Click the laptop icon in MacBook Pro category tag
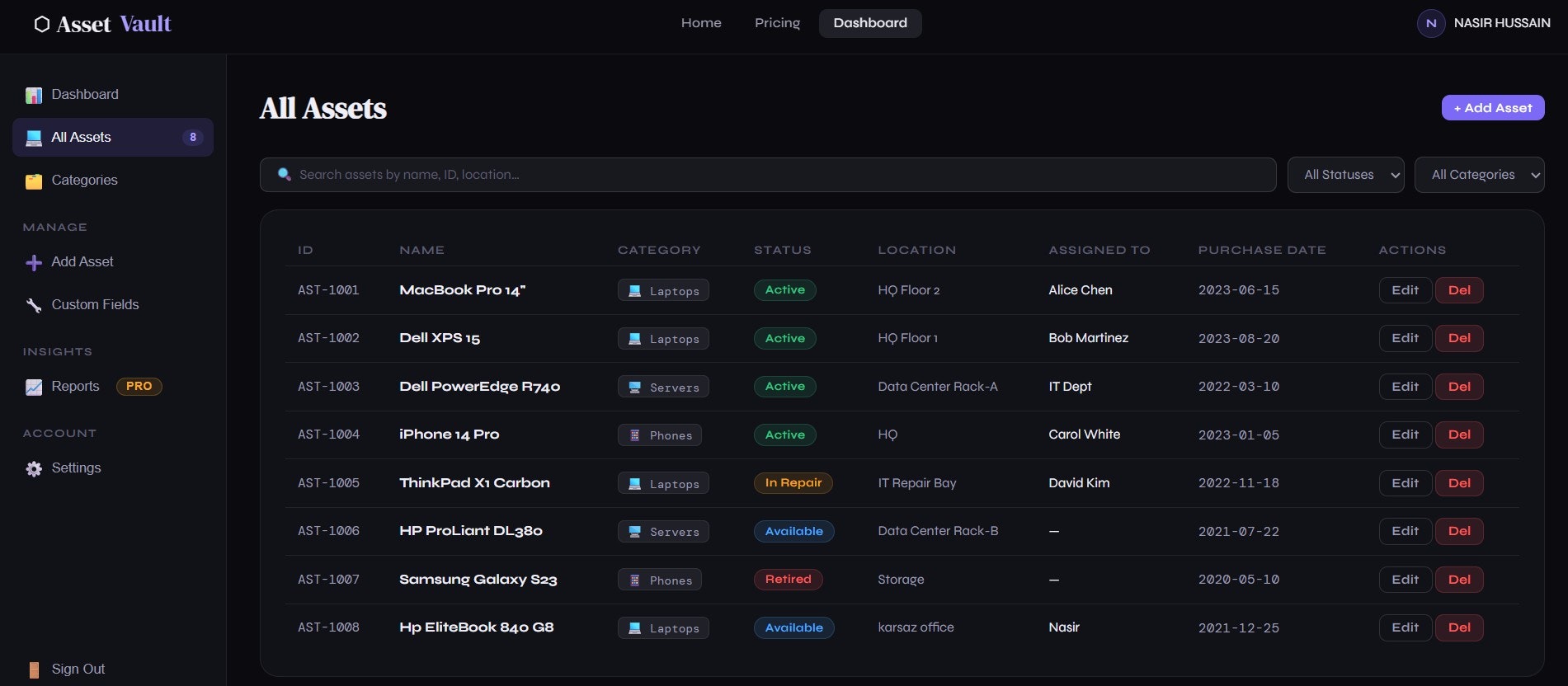1568x686 pixels. (635, 291)
